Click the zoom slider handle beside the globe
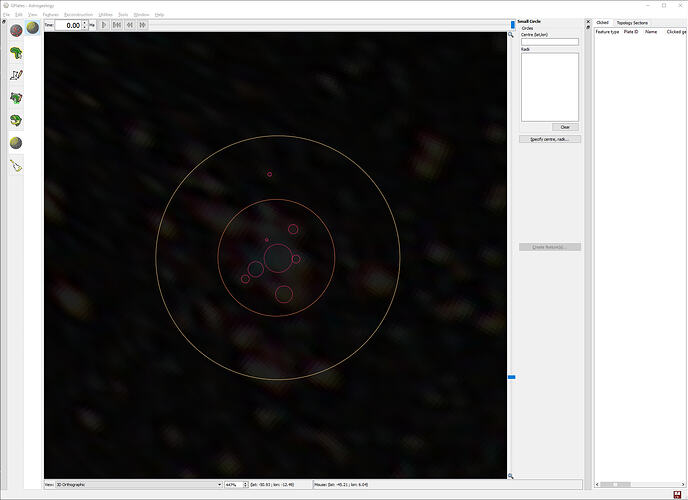 [512, 377]
